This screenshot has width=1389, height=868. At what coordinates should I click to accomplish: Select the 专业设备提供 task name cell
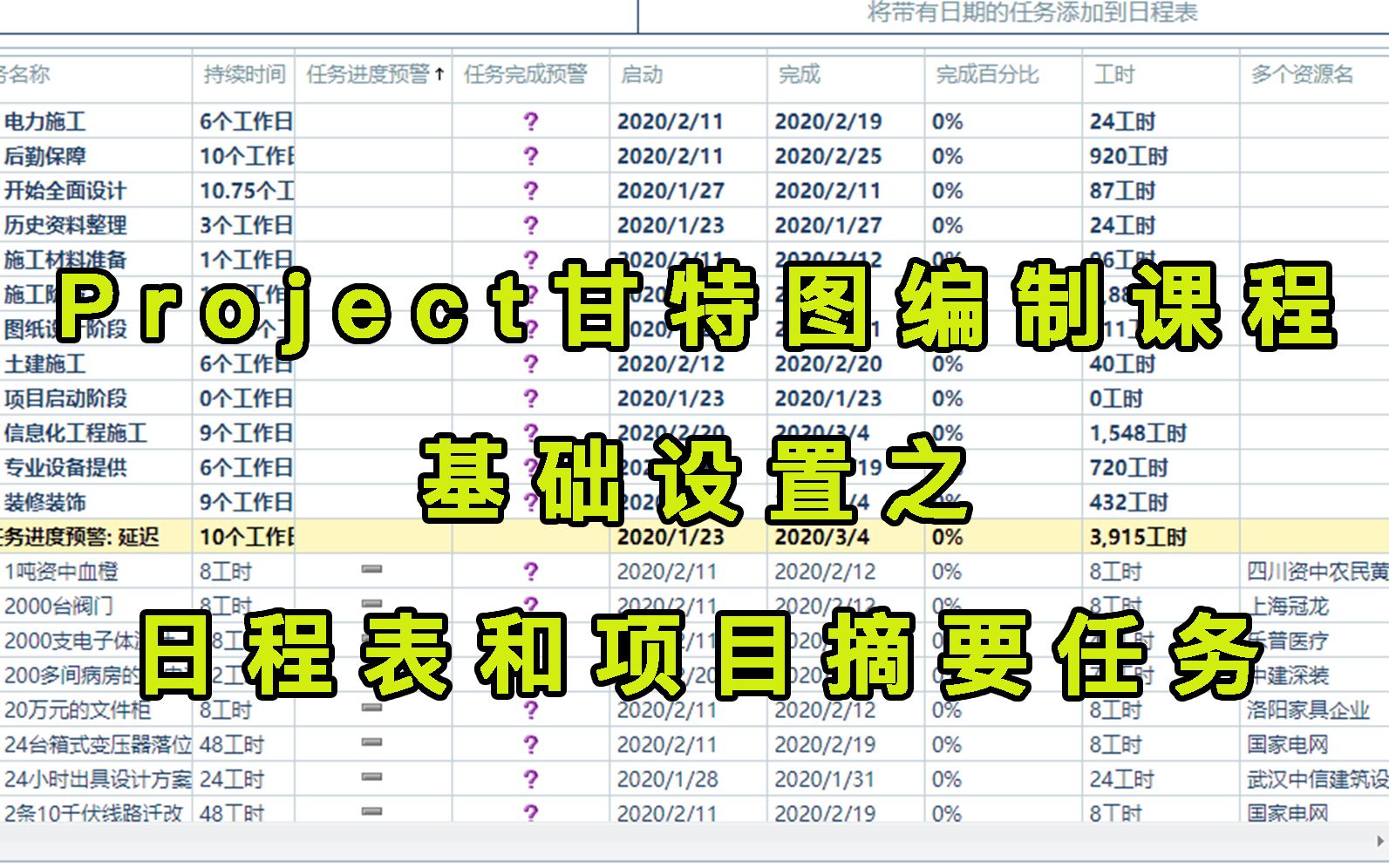pyautogui.click(x=96, y=467)
